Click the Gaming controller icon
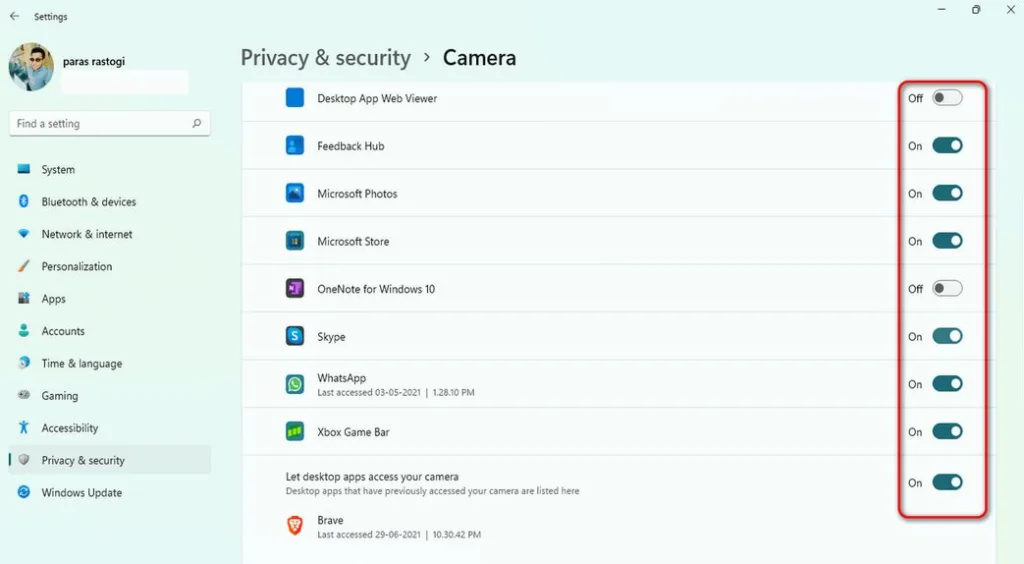The width and height of the screenshot is (1024, 564). point(24,395)
